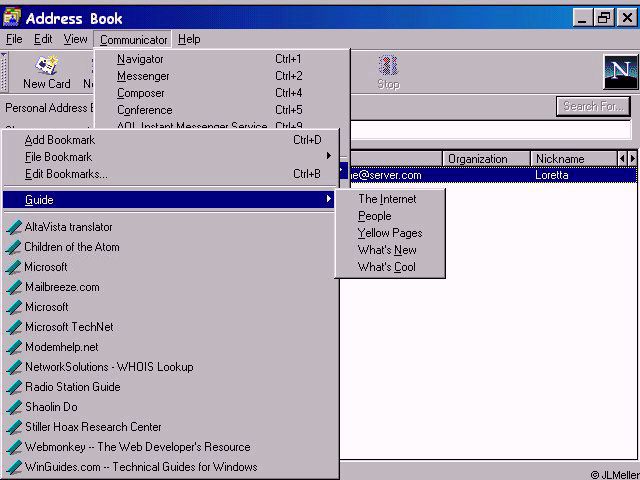Sort by the Organization column header

[487, 159]
